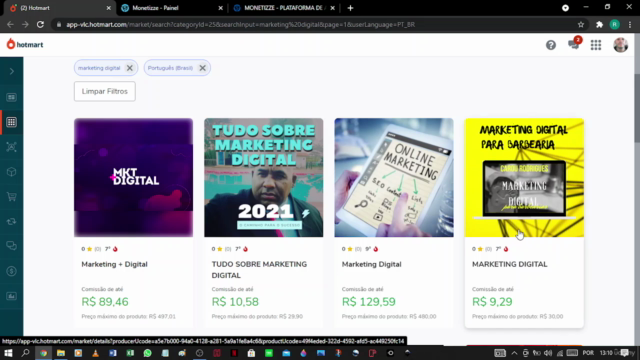Open the chat bubbles icon in sidebar
Viewport: 640px width, 360px height.
pos(11,246)
